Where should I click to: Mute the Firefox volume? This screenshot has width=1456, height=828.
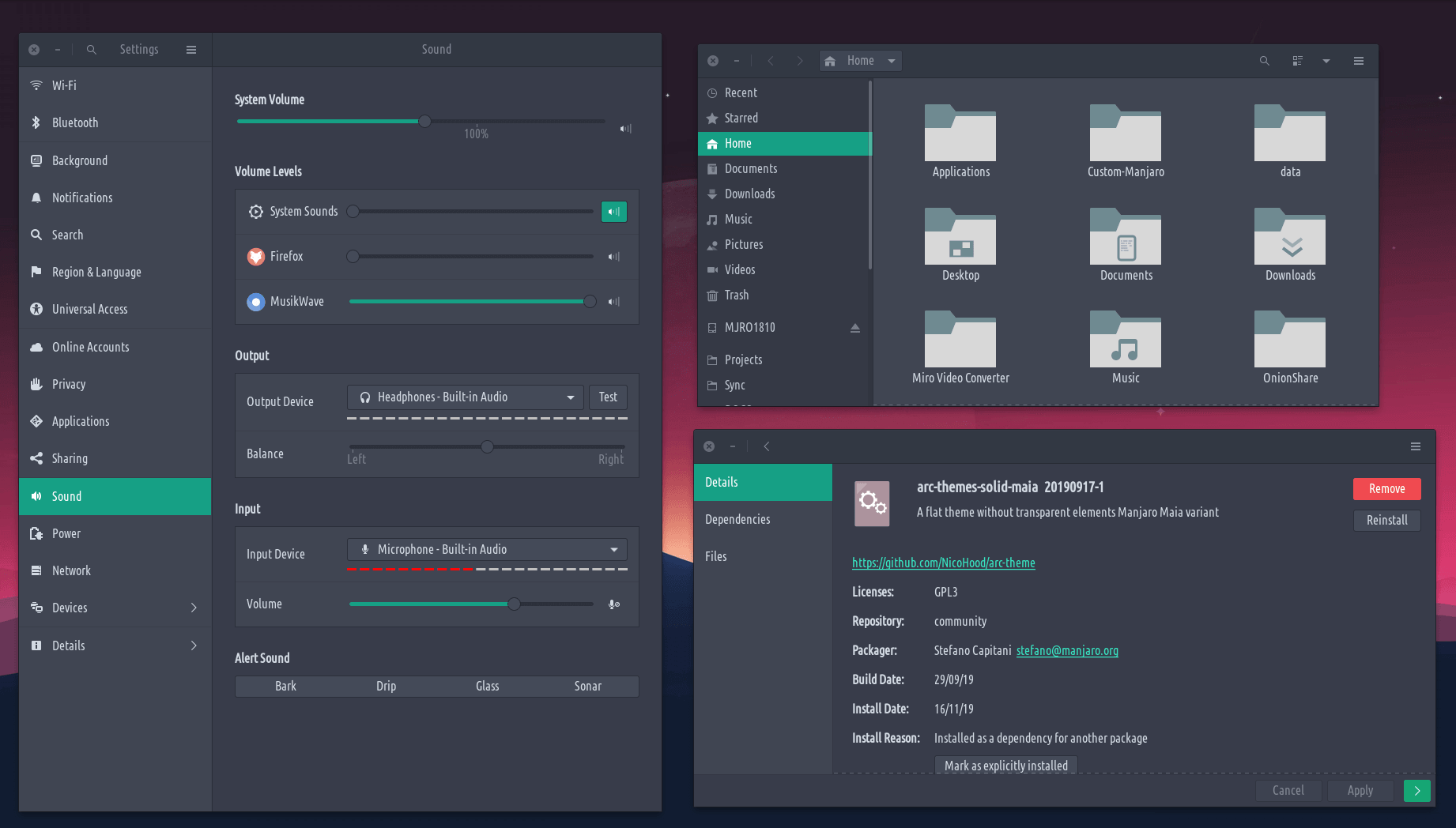pyautogui.click(x=613, y=257)
